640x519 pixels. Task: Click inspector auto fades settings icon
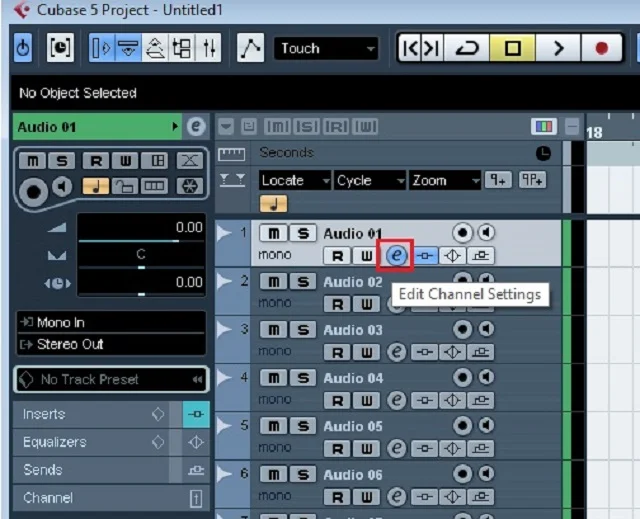[189, 161]
